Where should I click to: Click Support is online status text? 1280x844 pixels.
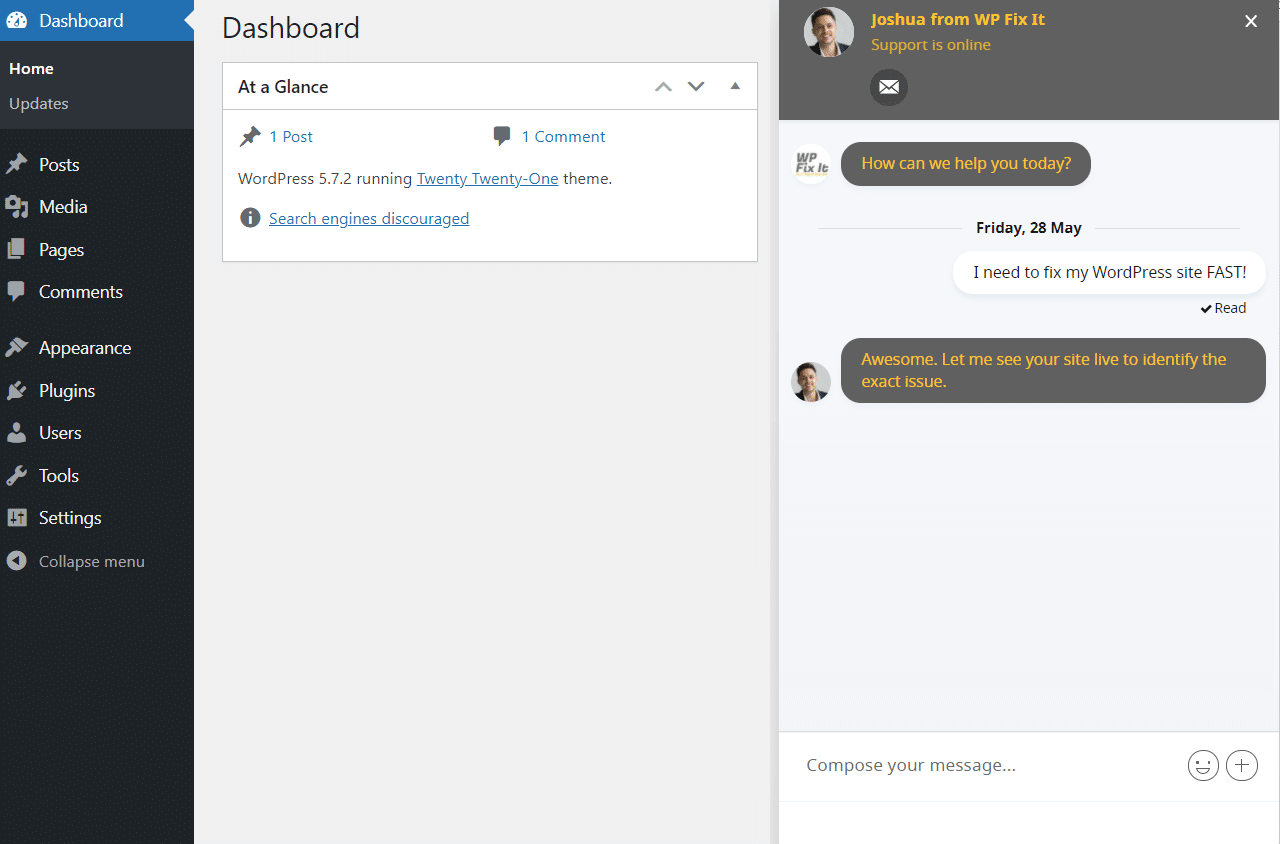(x=931, y=45)
